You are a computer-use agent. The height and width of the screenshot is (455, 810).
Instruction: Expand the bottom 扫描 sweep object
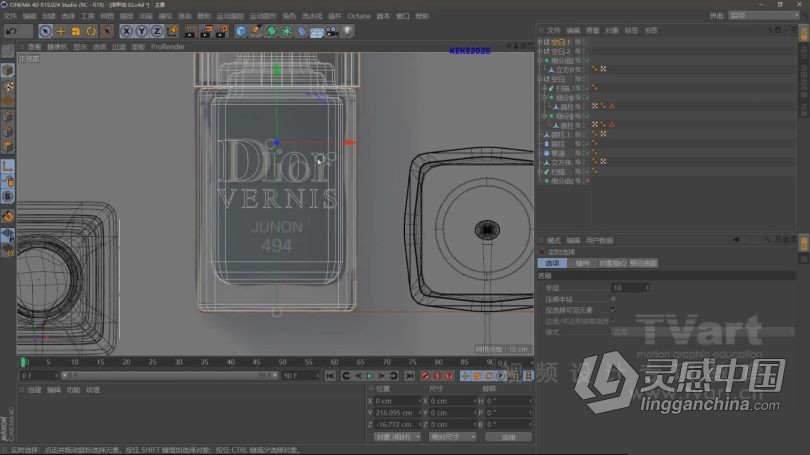click(x=540, y=172)
